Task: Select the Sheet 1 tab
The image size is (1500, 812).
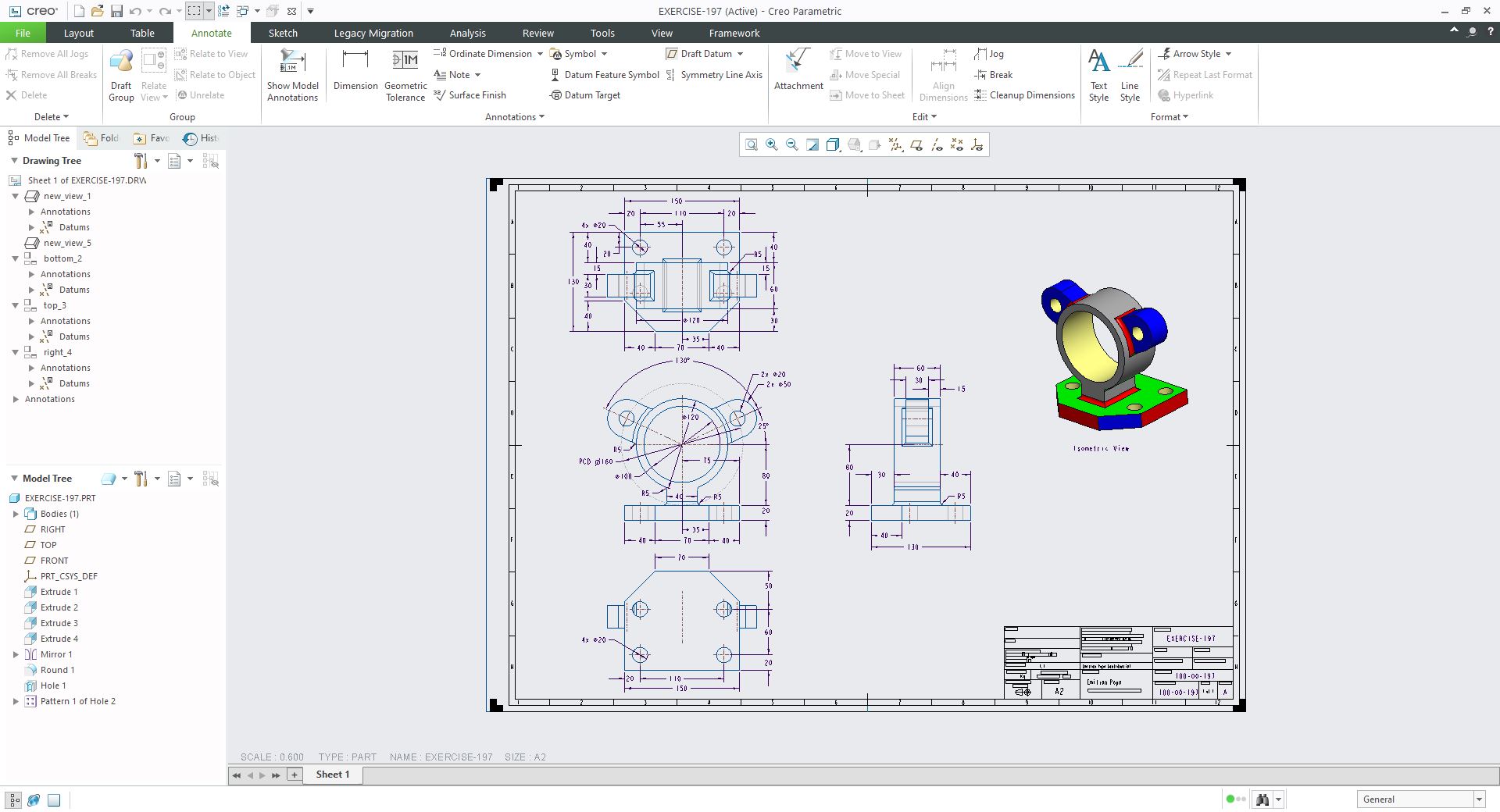Action: tap(333, 775)
